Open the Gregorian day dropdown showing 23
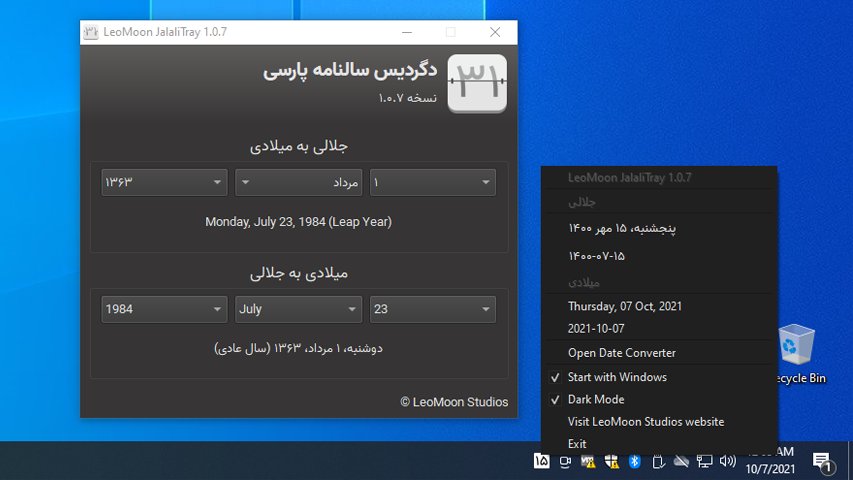 point(432,309)
